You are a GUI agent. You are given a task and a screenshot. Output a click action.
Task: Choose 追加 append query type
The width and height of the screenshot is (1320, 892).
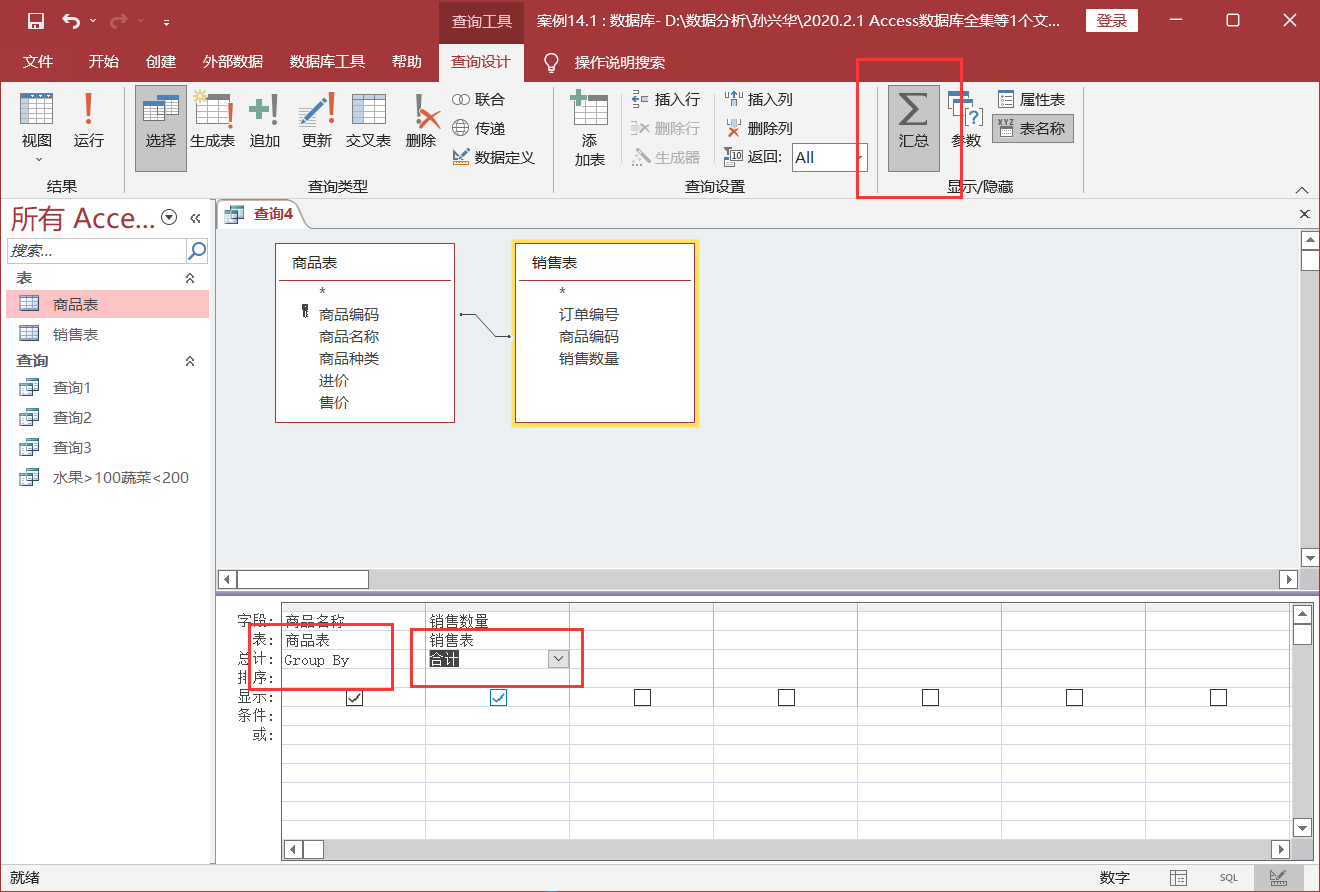(x=264, y=121)
